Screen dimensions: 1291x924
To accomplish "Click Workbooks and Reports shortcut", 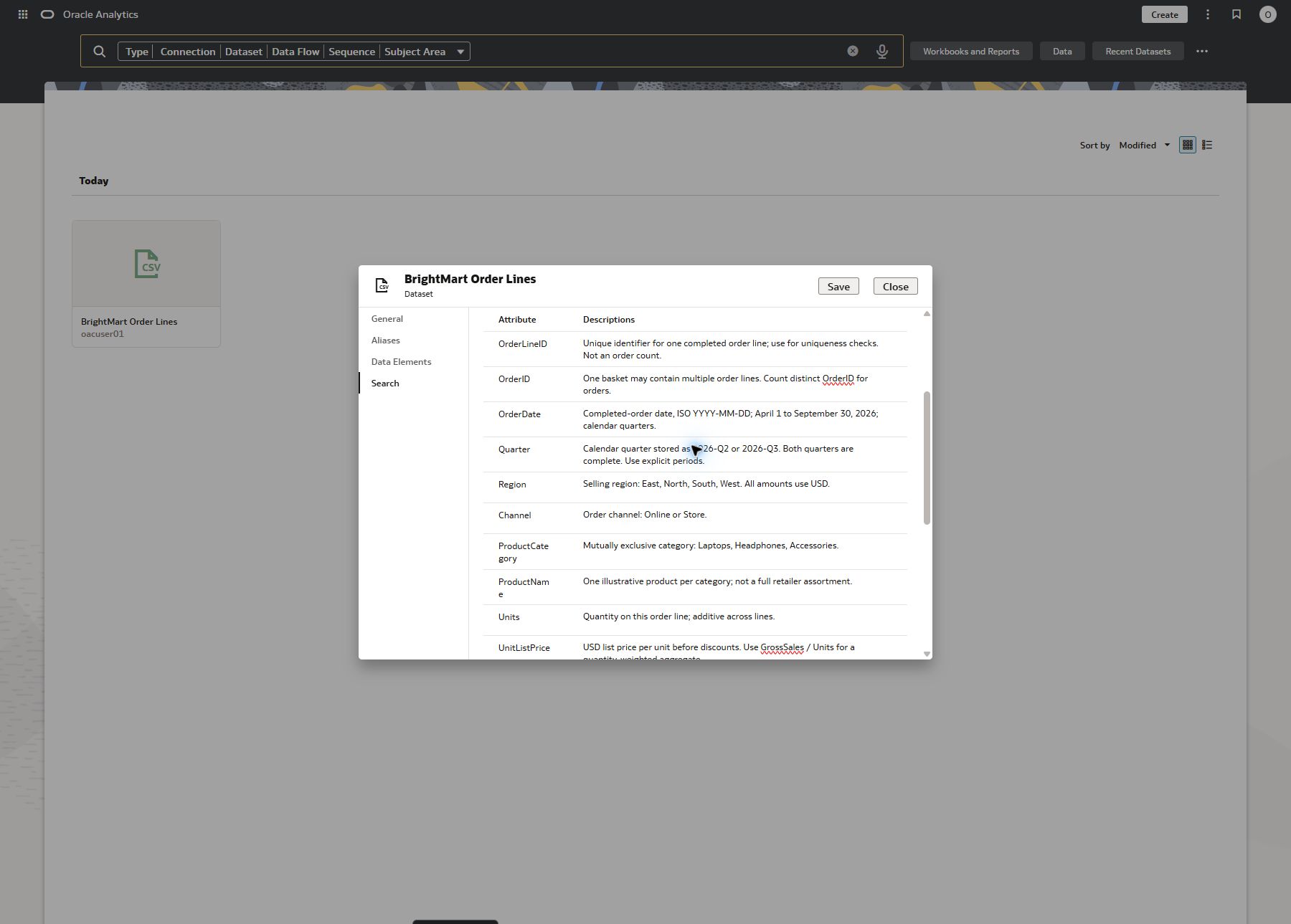I will (x=971, y=51).
